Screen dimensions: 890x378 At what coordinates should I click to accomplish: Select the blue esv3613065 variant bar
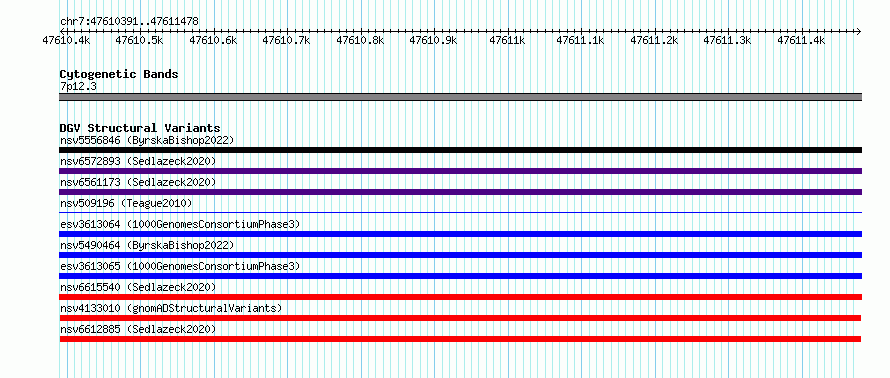coord(461,276)
